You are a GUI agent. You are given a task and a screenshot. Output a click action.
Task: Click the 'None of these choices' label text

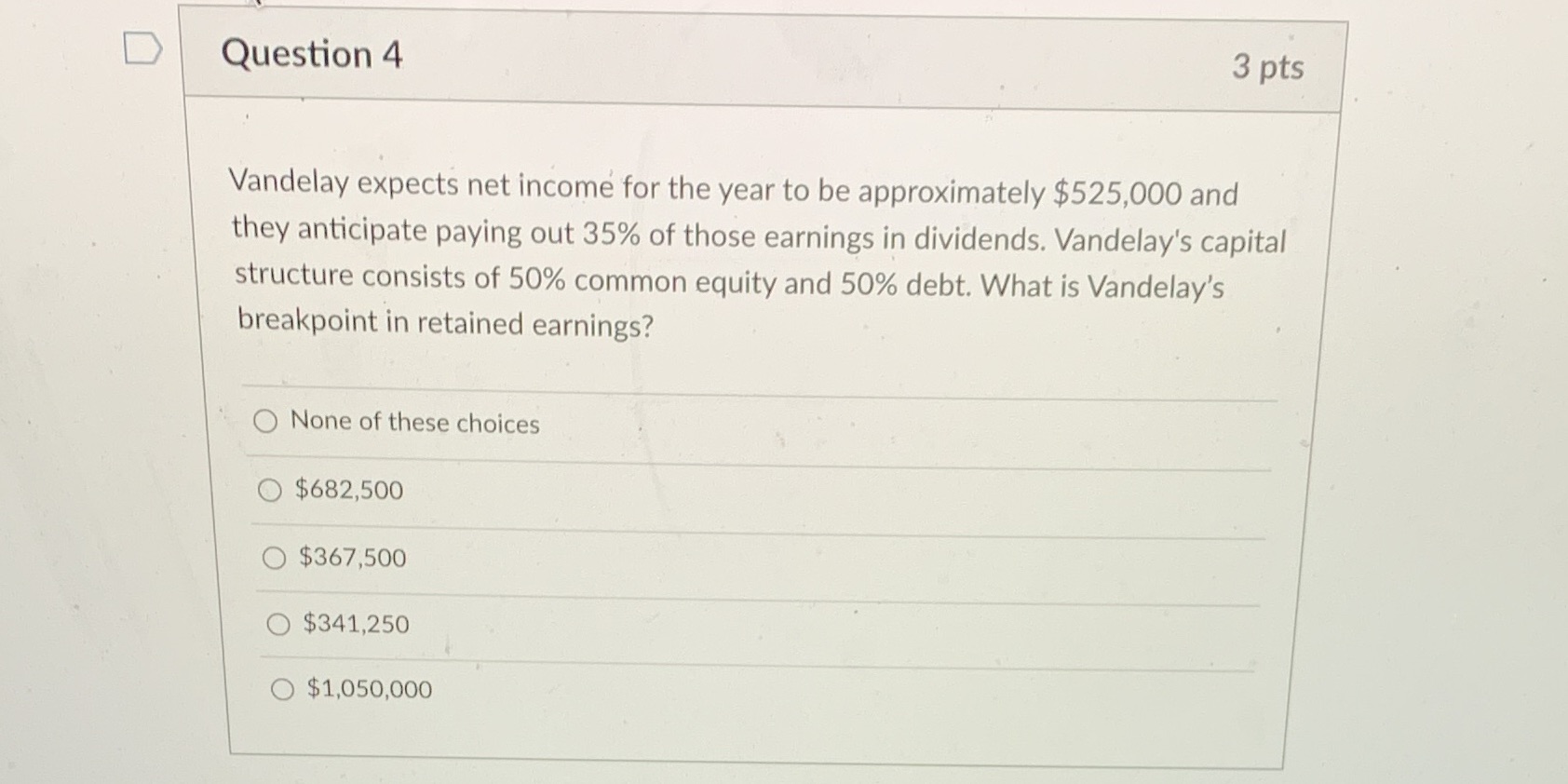pyautogui.click(x=415, y=425)
